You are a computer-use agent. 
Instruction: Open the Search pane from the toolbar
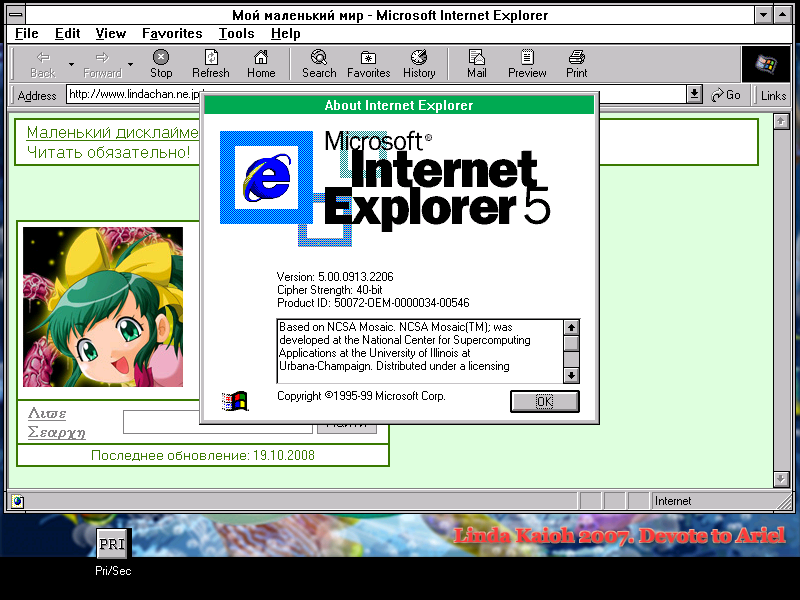click(319, 64)
